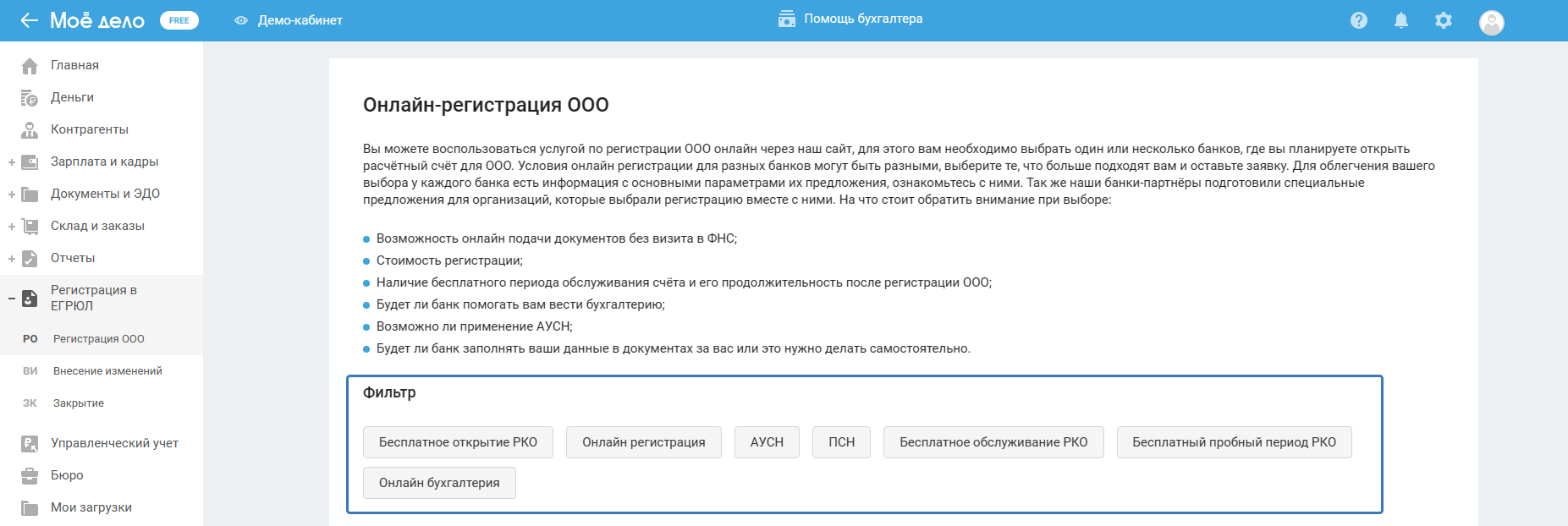
Task: Go to Мои загрузки in sidebar
Action: click(x=91, y=507)
